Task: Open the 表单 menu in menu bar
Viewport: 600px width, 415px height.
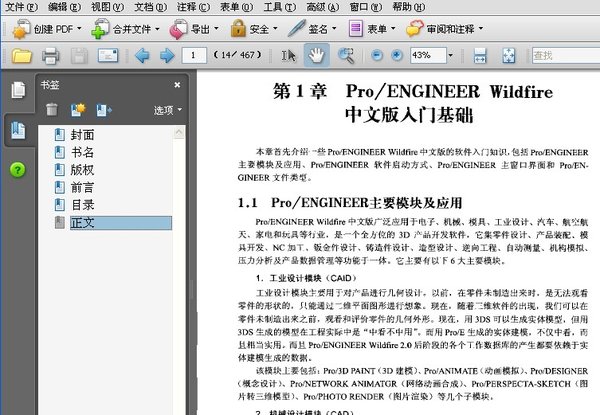Action: tap(237, 7)
